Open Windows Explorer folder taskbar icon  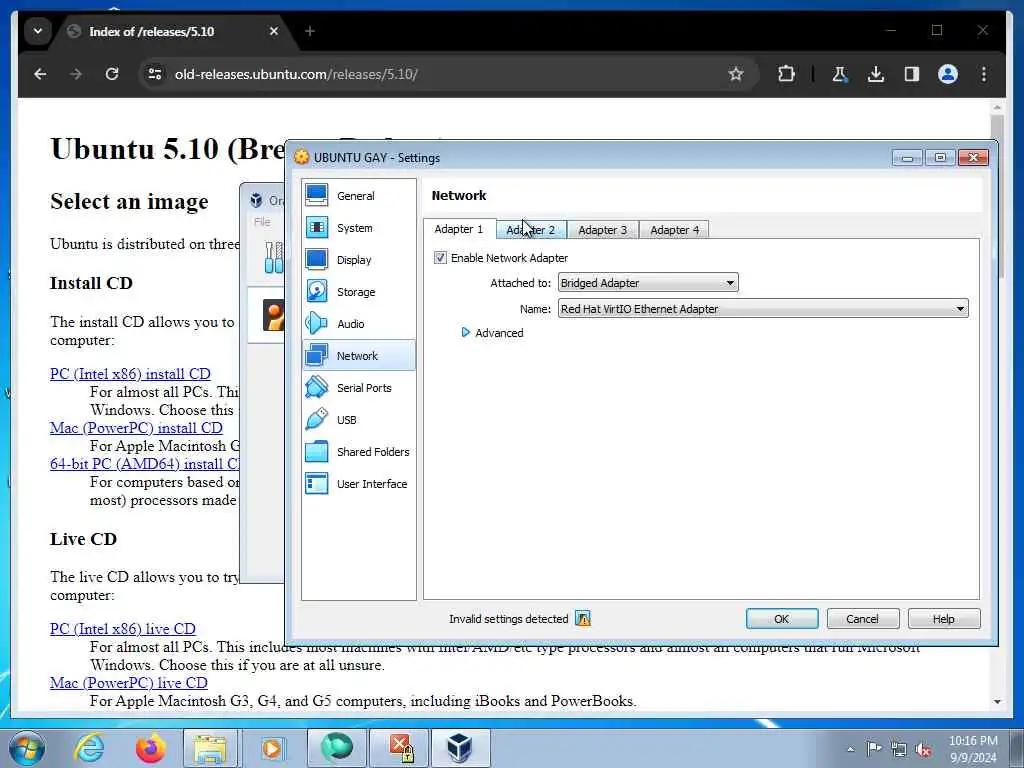pyautogui.click(x=210, y=748)
